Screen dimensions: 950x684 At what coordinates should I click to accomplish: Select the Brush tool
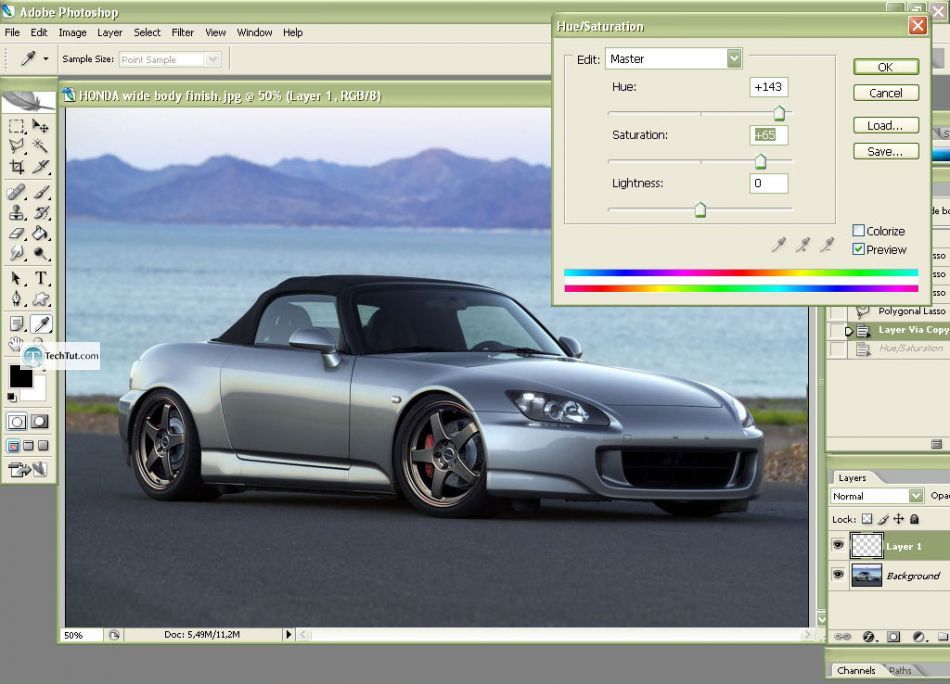(40, 192)
